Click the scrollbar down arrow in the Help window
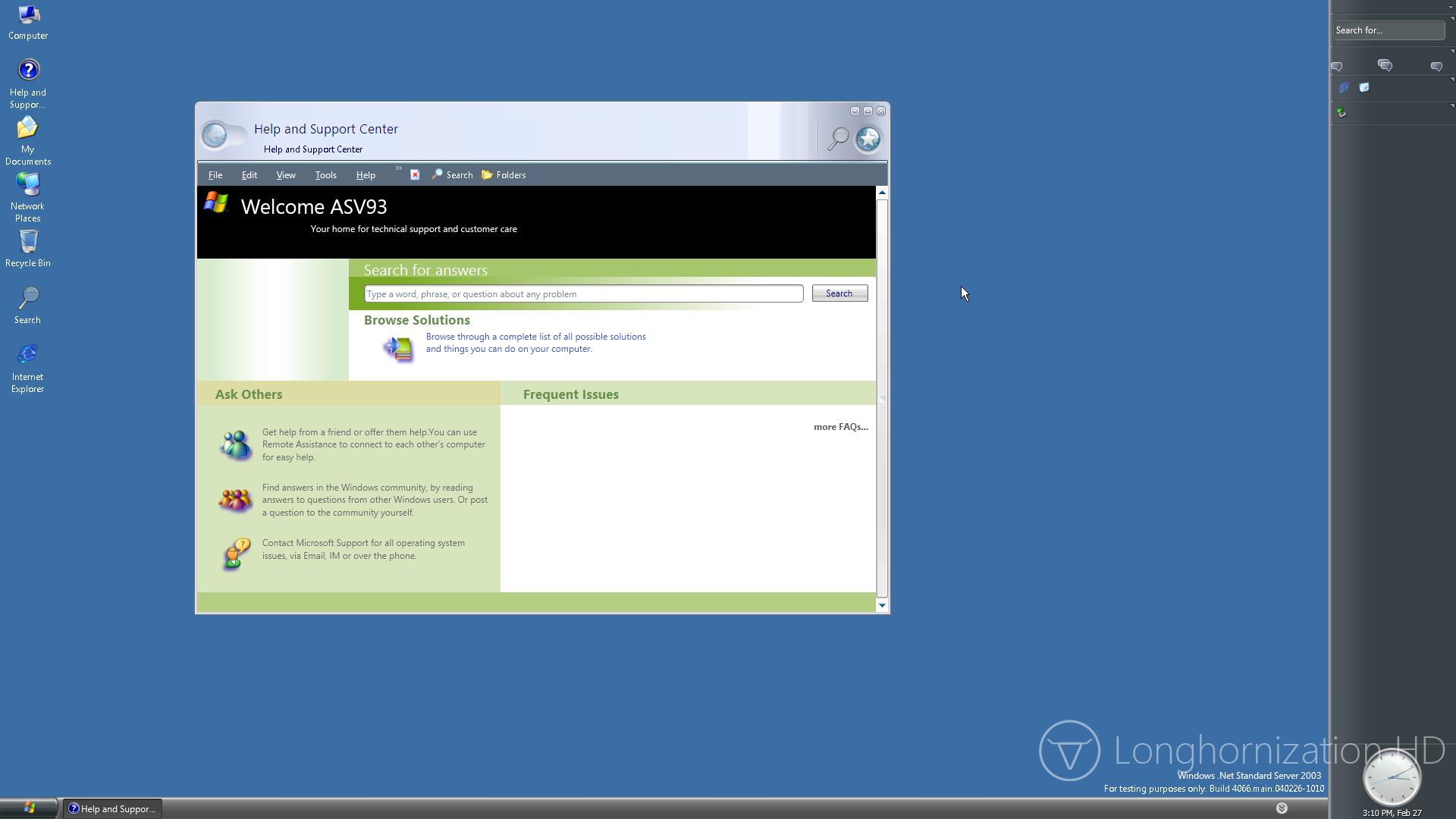This screenshot has width=1456, height=819. [881, 606]
